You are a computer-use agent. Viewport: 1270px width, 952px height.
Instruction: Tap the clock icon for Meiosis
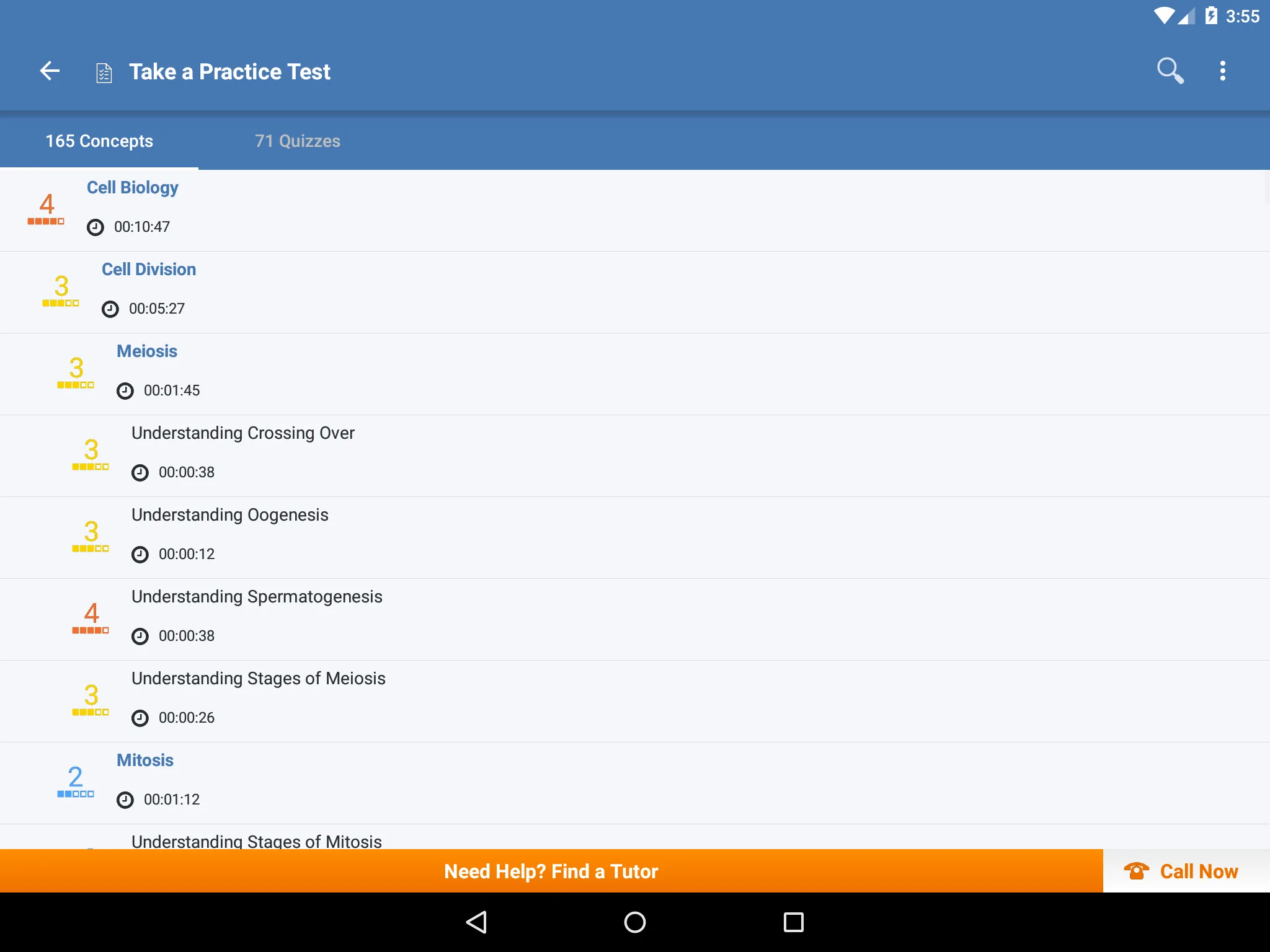(x=126, y=390)
